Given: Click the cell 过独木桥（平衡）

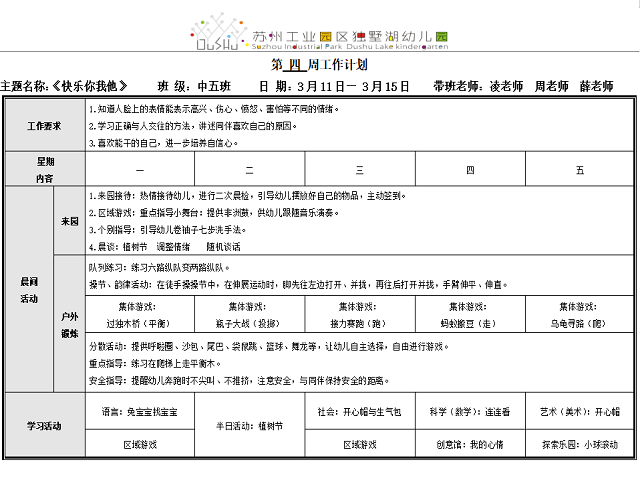Looking at the screenshot, I should coord(138,315).
